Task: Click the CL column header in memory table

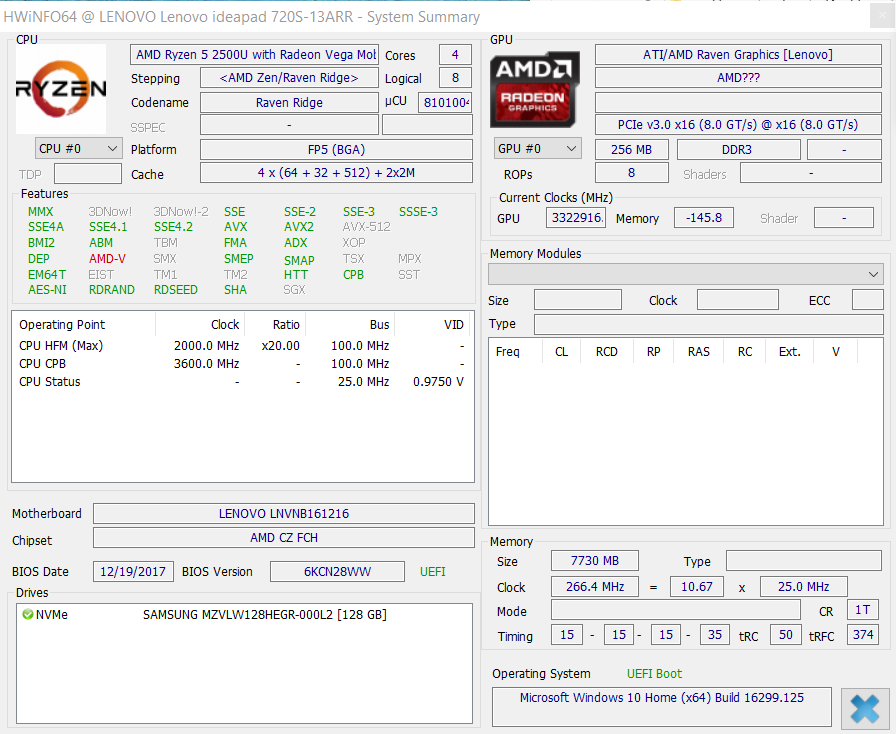Action: point(561,352)
